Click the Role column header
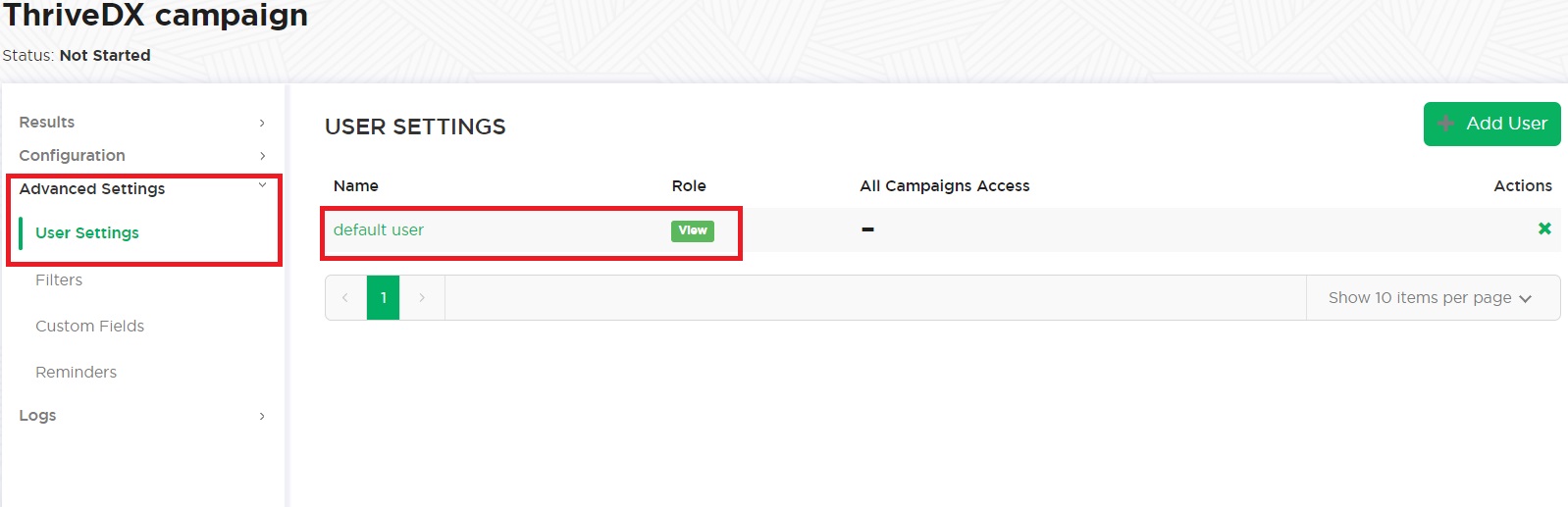The height and width of the screenshot is (507, 1568). coord(689,185)
